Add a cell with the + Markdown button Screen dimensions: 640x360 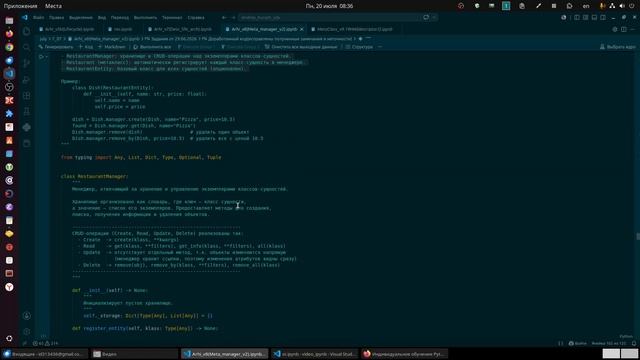tap(112, 47)
